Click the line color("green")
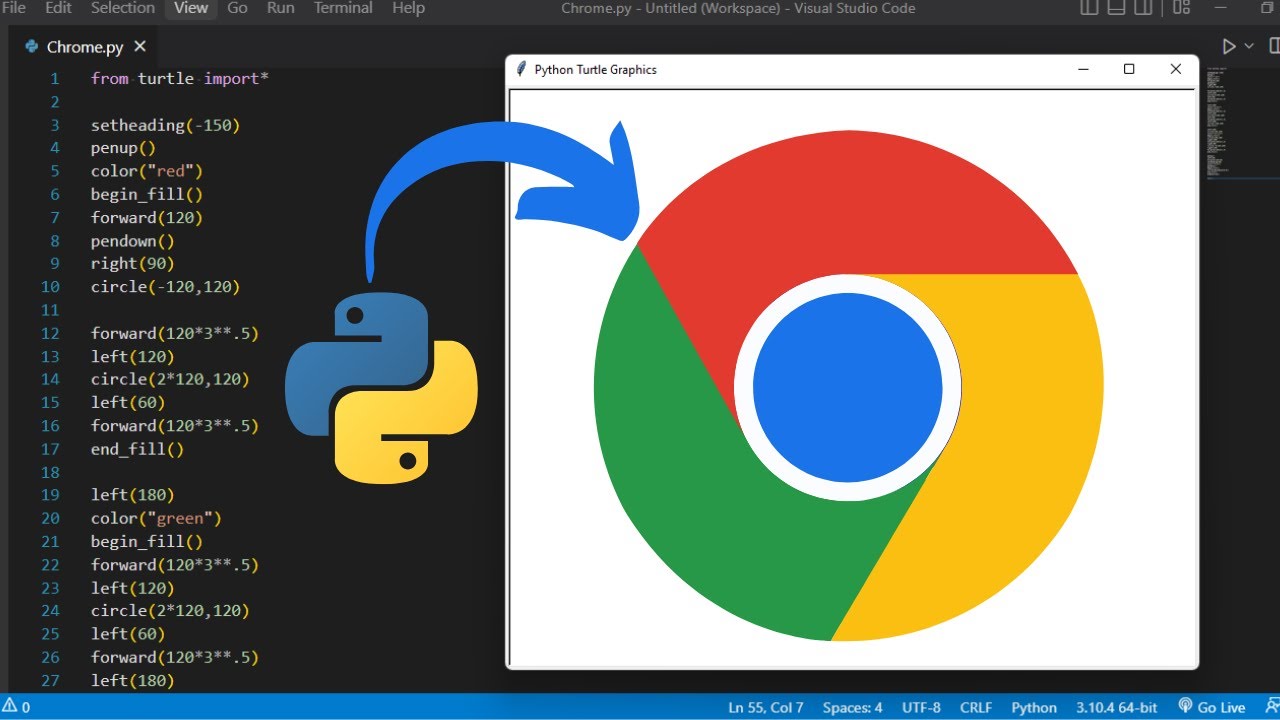Image resolution: width=1280 pixels, height=720 pixels. click(x=156, y=518)
